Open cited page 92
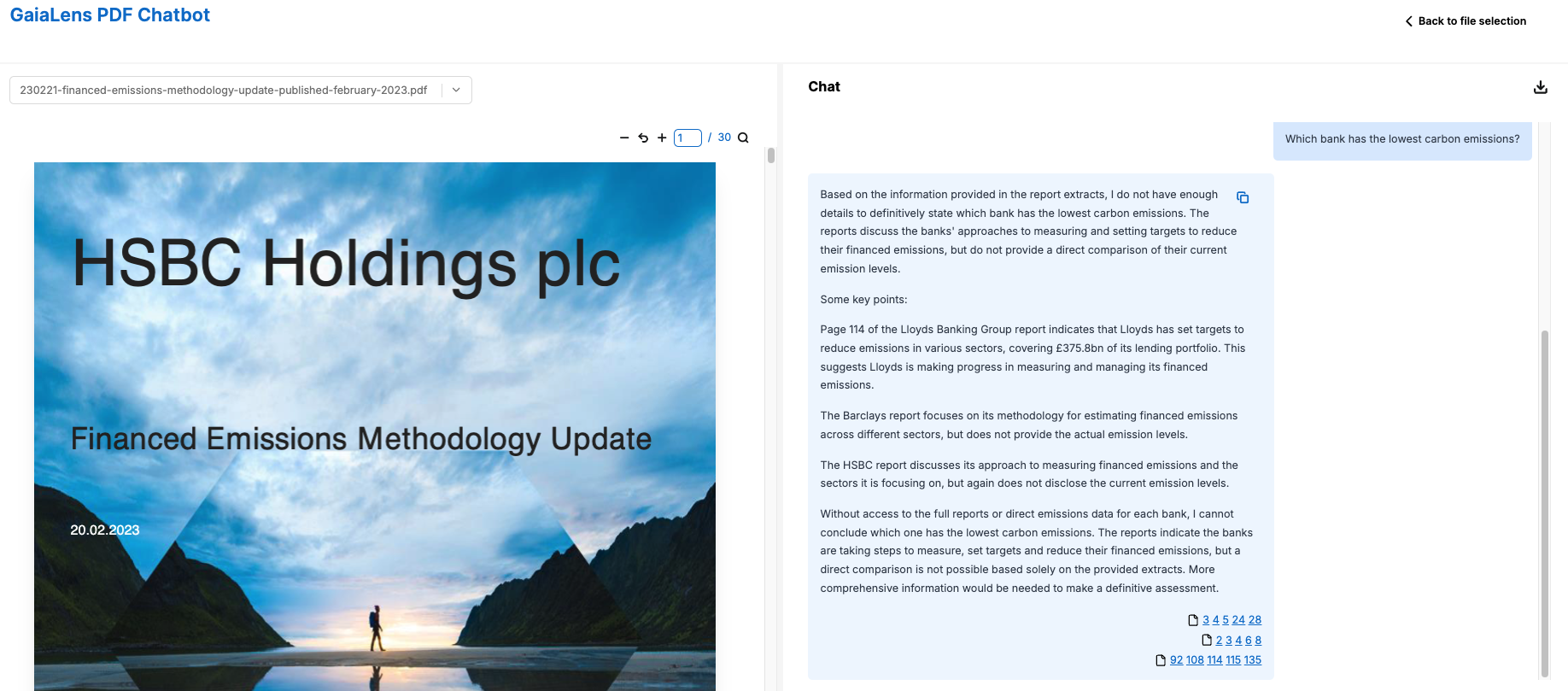 tap(1177, 660)
